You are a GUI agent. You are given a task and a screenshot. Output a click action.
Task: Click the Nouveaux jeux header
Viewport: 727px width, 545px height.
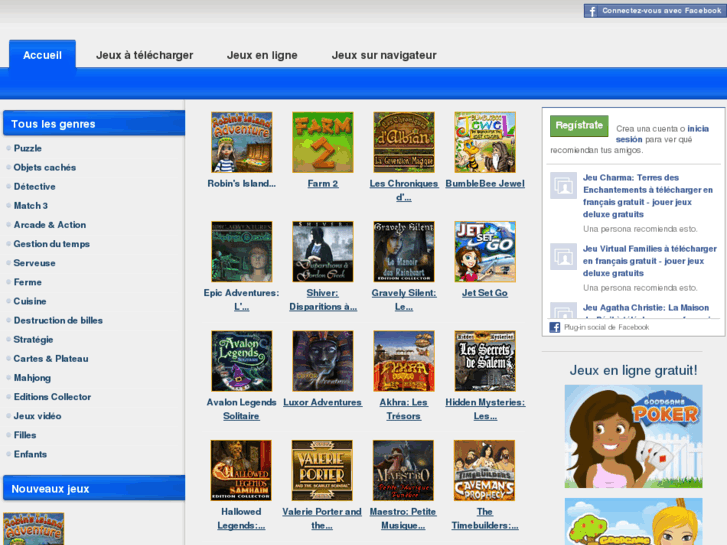point(94,488)
